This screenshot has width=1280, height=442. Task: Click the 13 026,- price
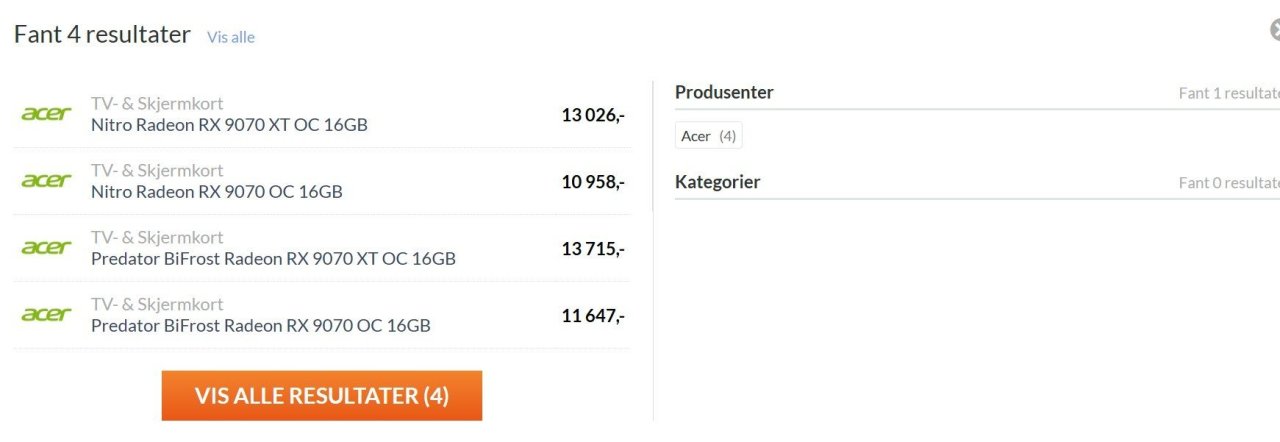[593, 115]
